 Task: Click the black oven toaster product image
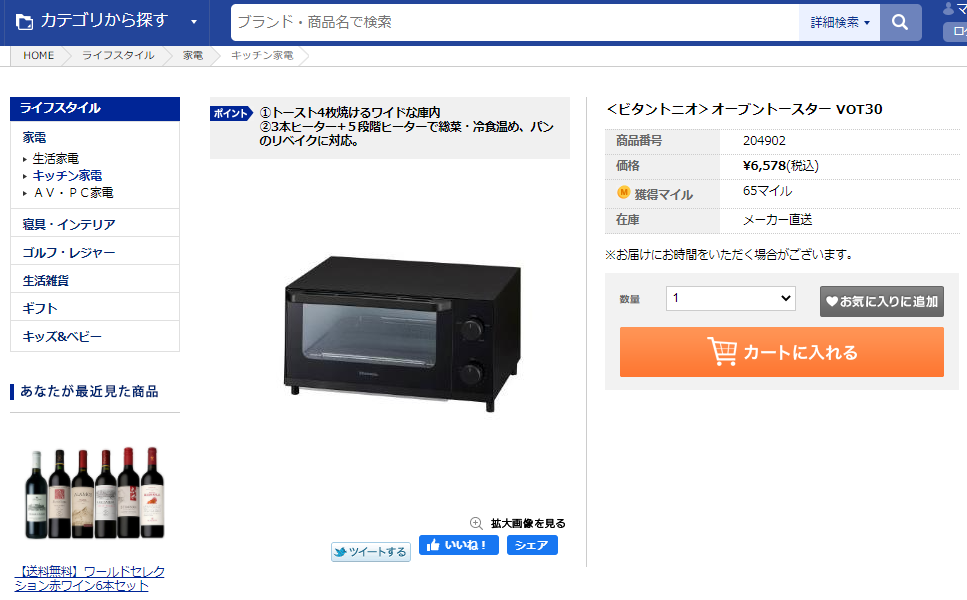pos(402,334)
